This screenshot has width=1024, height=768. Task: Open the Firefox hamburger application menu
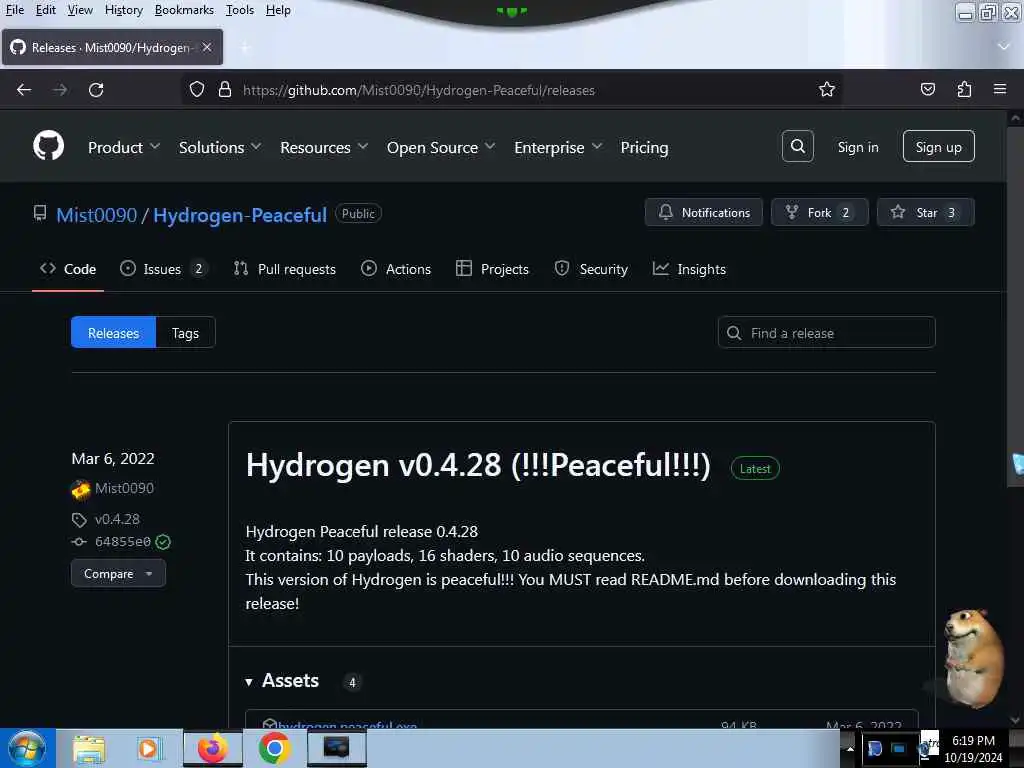1000,89
